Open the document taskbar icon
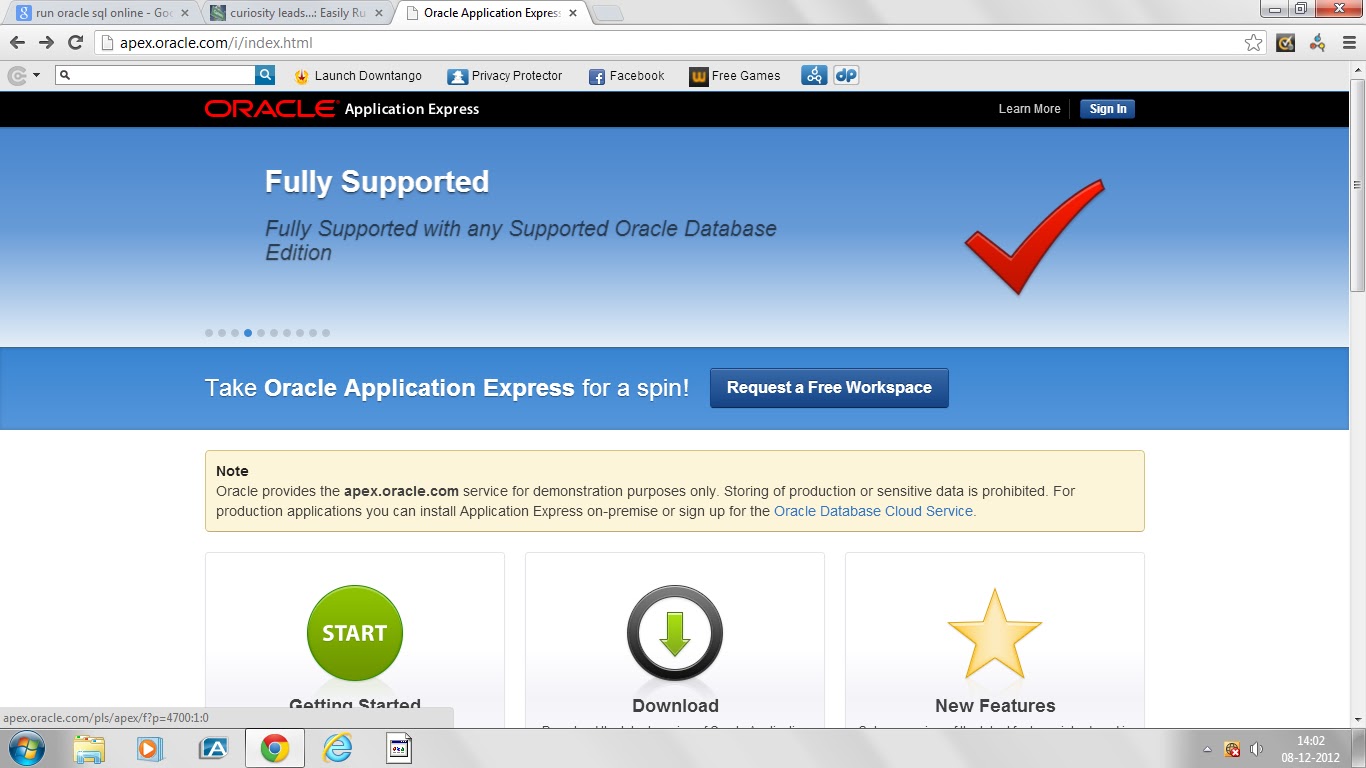This screenshot has height=768, width=1366. click(x=400, y=748)
